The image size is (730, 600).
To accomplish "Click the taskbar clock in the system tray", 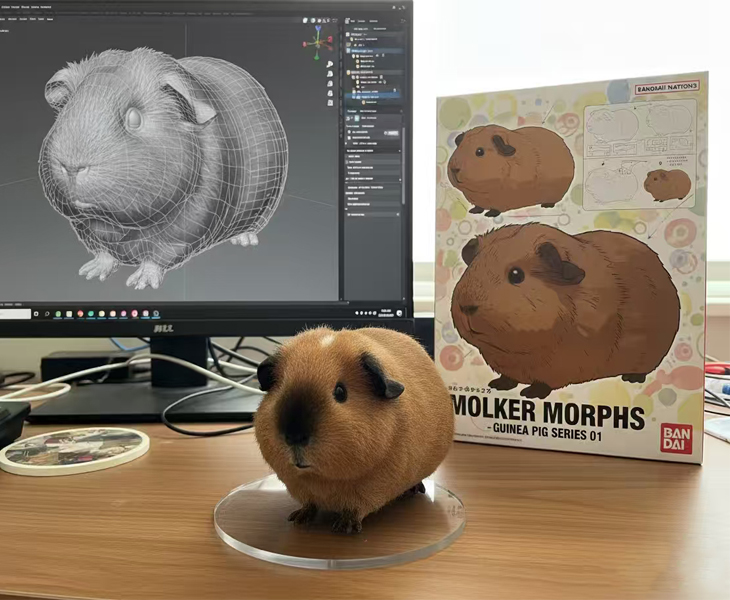I will 384,313.
